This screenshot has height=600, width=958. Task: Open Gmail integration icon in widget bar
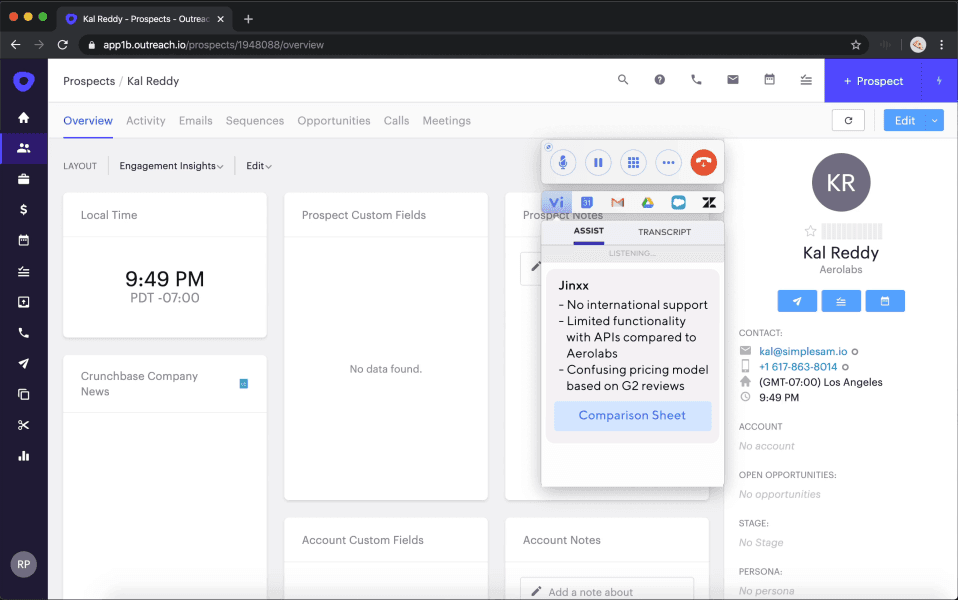[618, 203]
